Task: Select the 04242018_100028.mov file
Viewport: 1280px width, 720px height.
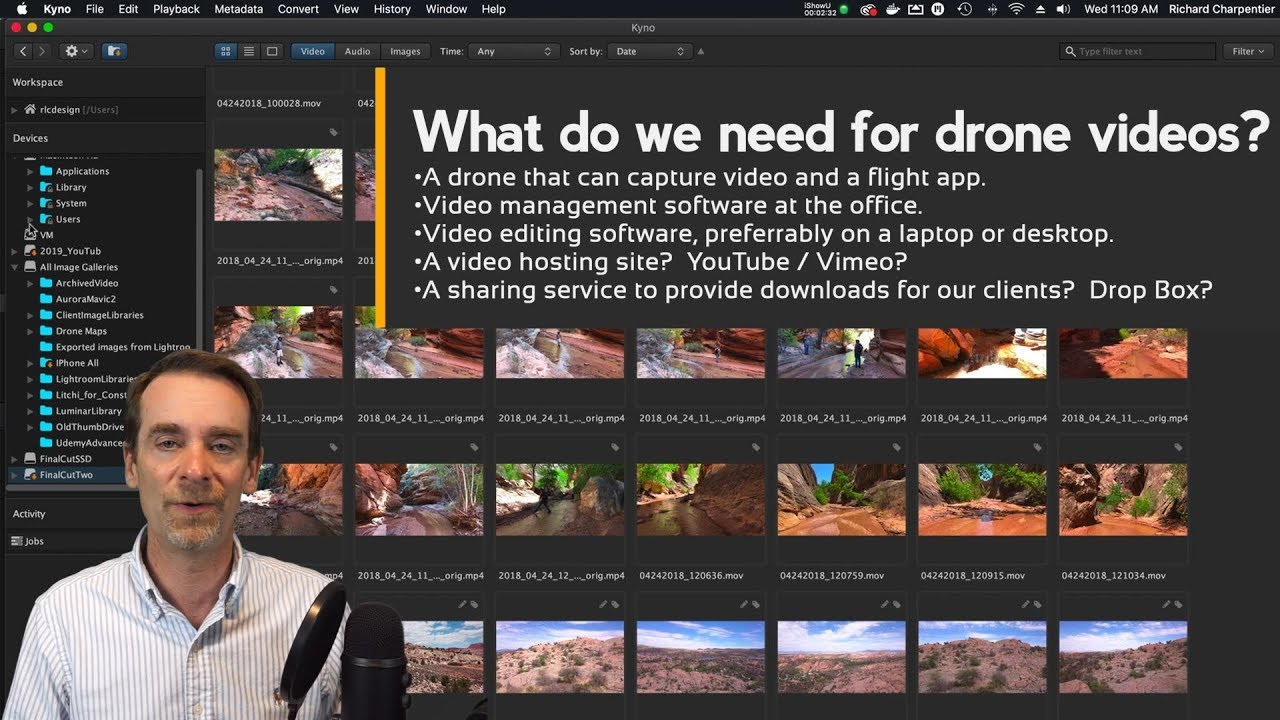Action: click(268, 103)
